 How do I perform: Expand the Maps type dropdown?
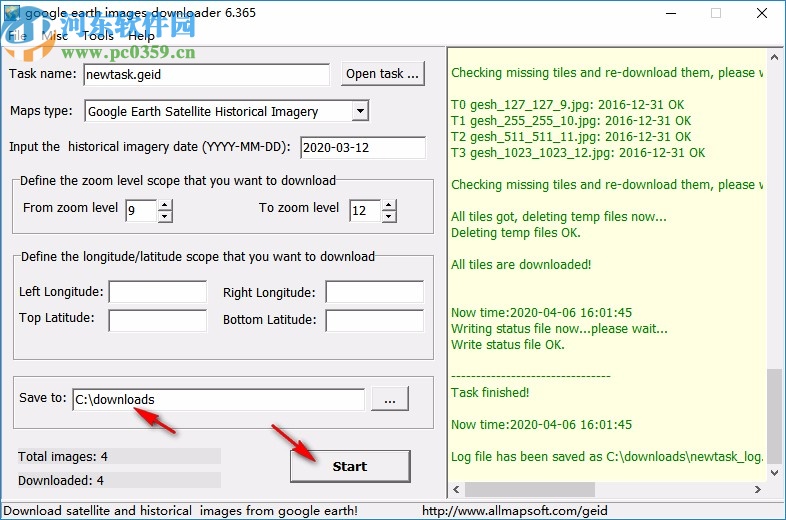(360, 111)
